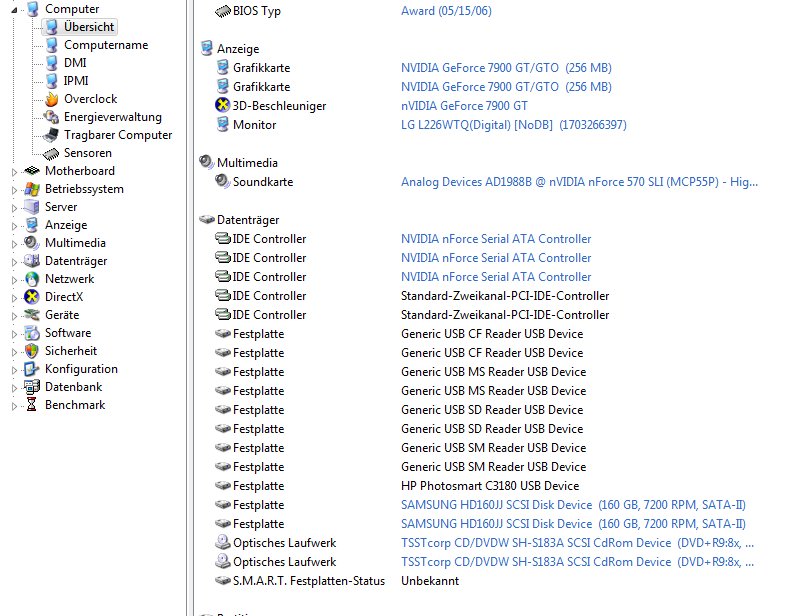Screen dimensions: 788x616
Task: Open the nVIDIA GeForce 7900 GT accelerator link
Action: click(464, 106)
